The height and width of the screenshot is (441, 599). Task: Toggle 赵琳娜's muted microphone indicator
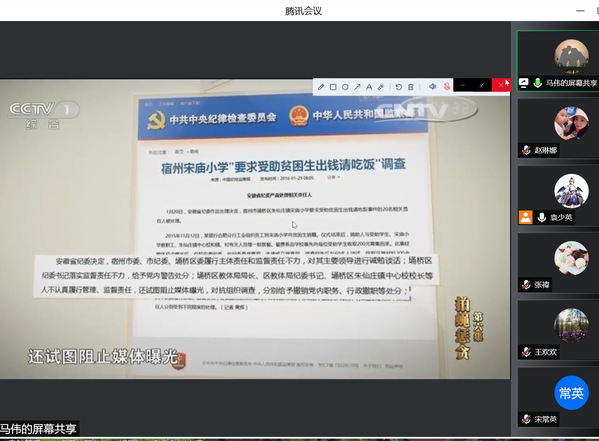(x=526, y=150)
